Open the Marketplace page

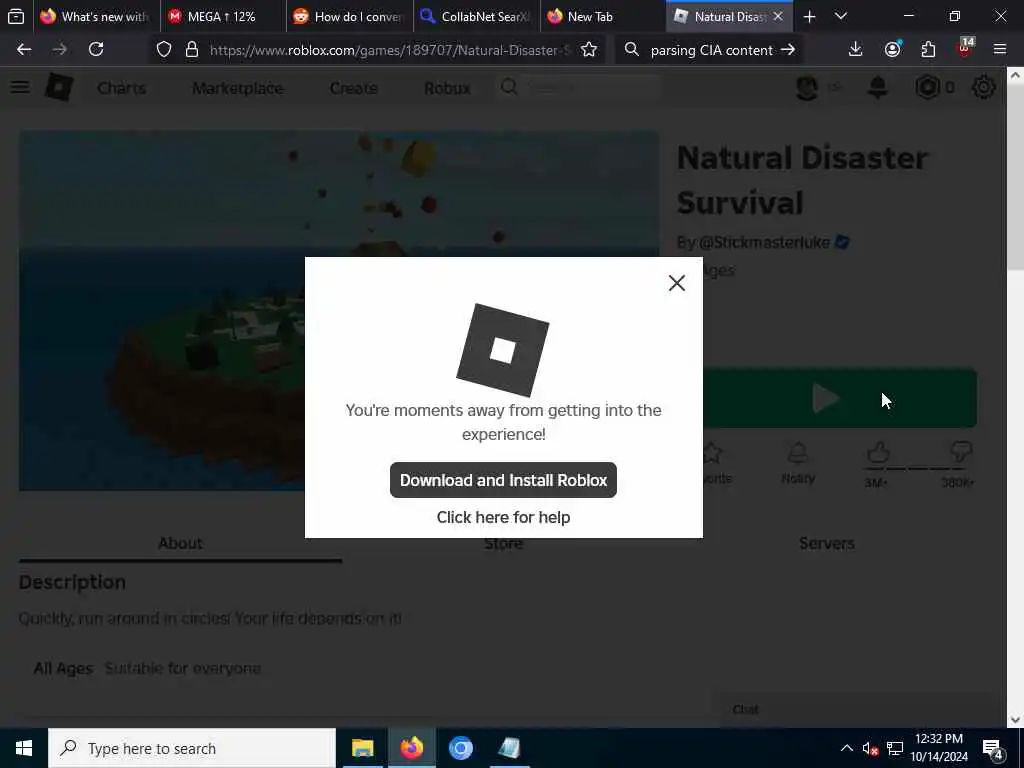pyautogui.click(x=238, y=88)
